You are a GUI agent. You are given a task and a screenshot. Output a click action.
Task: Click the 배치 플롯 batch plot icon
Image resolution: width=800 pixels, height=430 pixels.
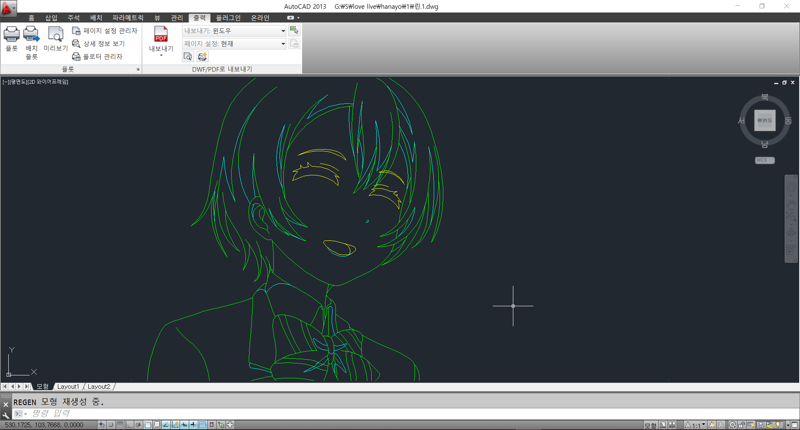point(31,34)
